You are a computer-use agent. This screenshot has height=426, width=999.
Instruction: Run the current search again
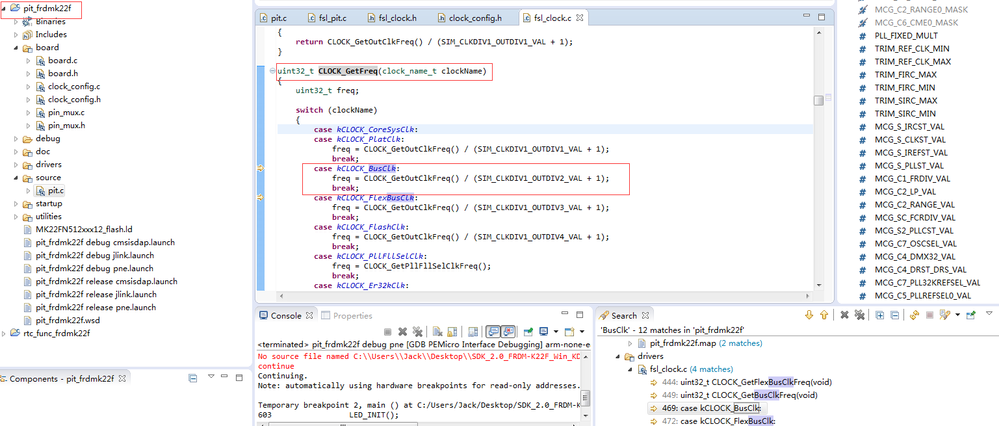914,315
